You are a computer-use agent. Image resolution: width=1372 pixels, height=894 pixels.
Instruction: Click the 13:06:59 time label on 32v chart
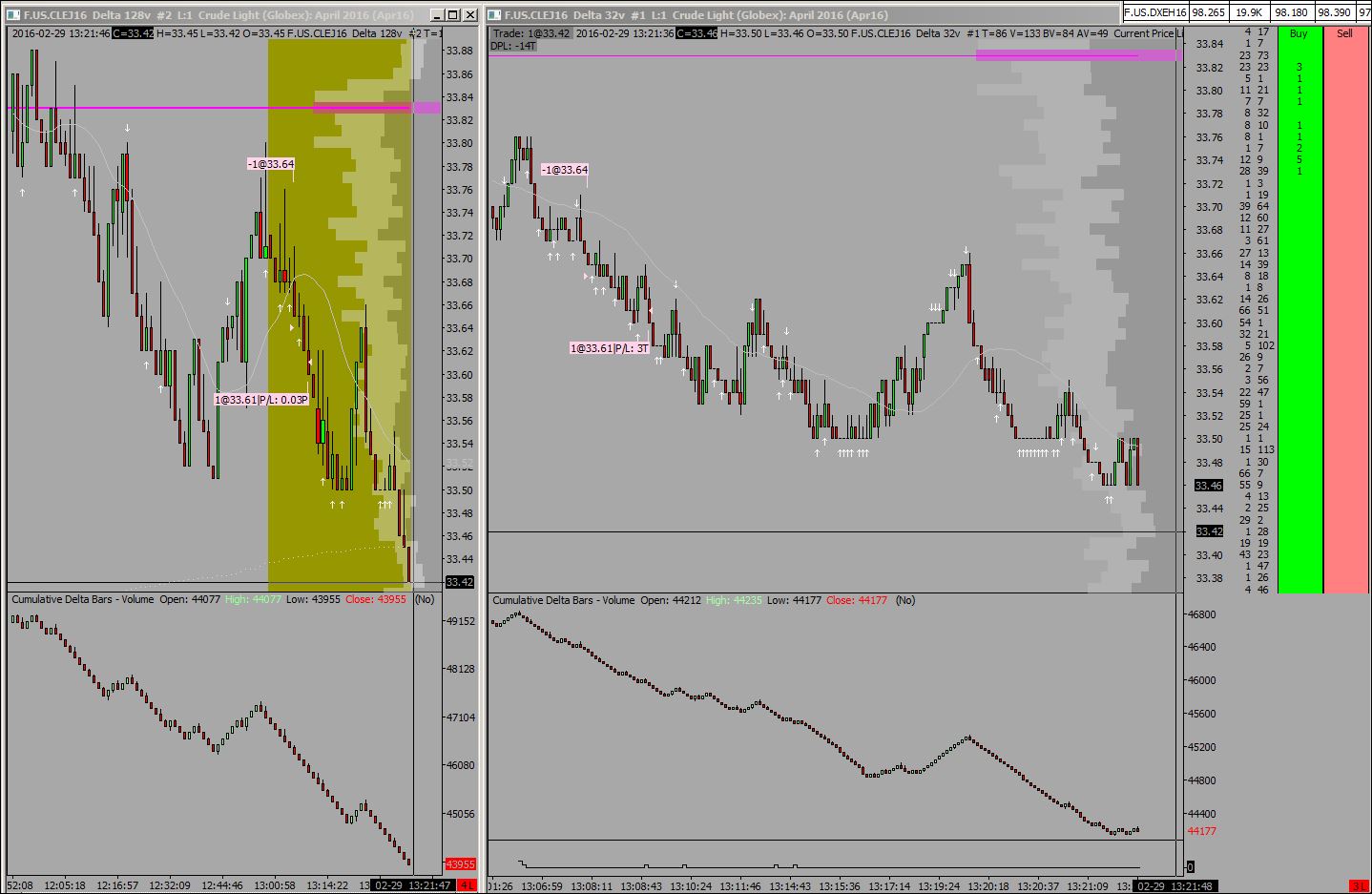click(x=540, y=886)
